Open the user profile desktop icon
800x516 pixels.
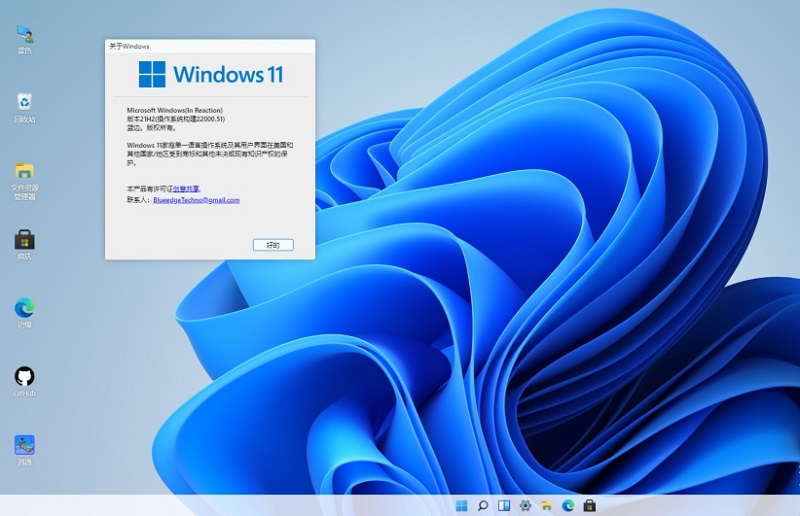[x=24, y=39]
